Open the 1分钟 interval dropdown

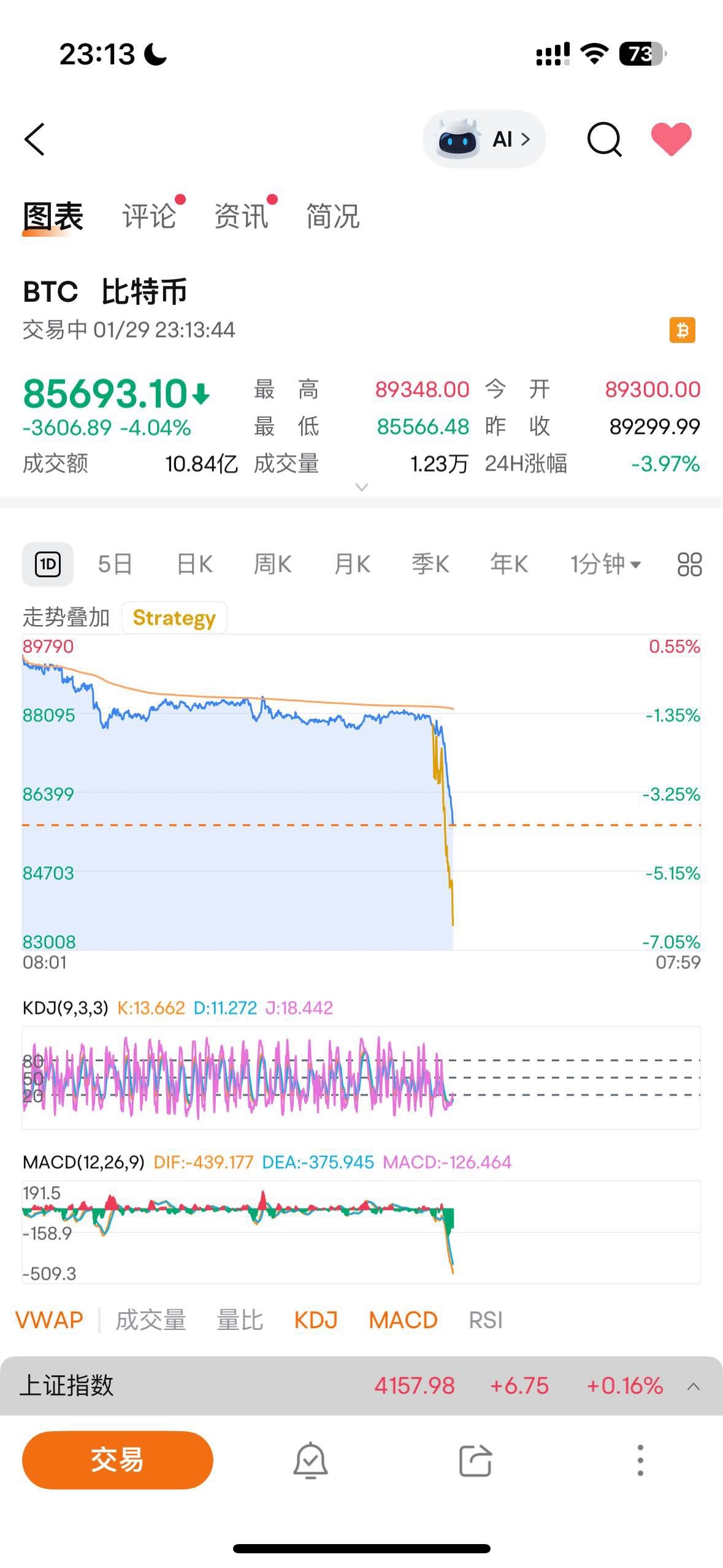click(x=605, y=564)
